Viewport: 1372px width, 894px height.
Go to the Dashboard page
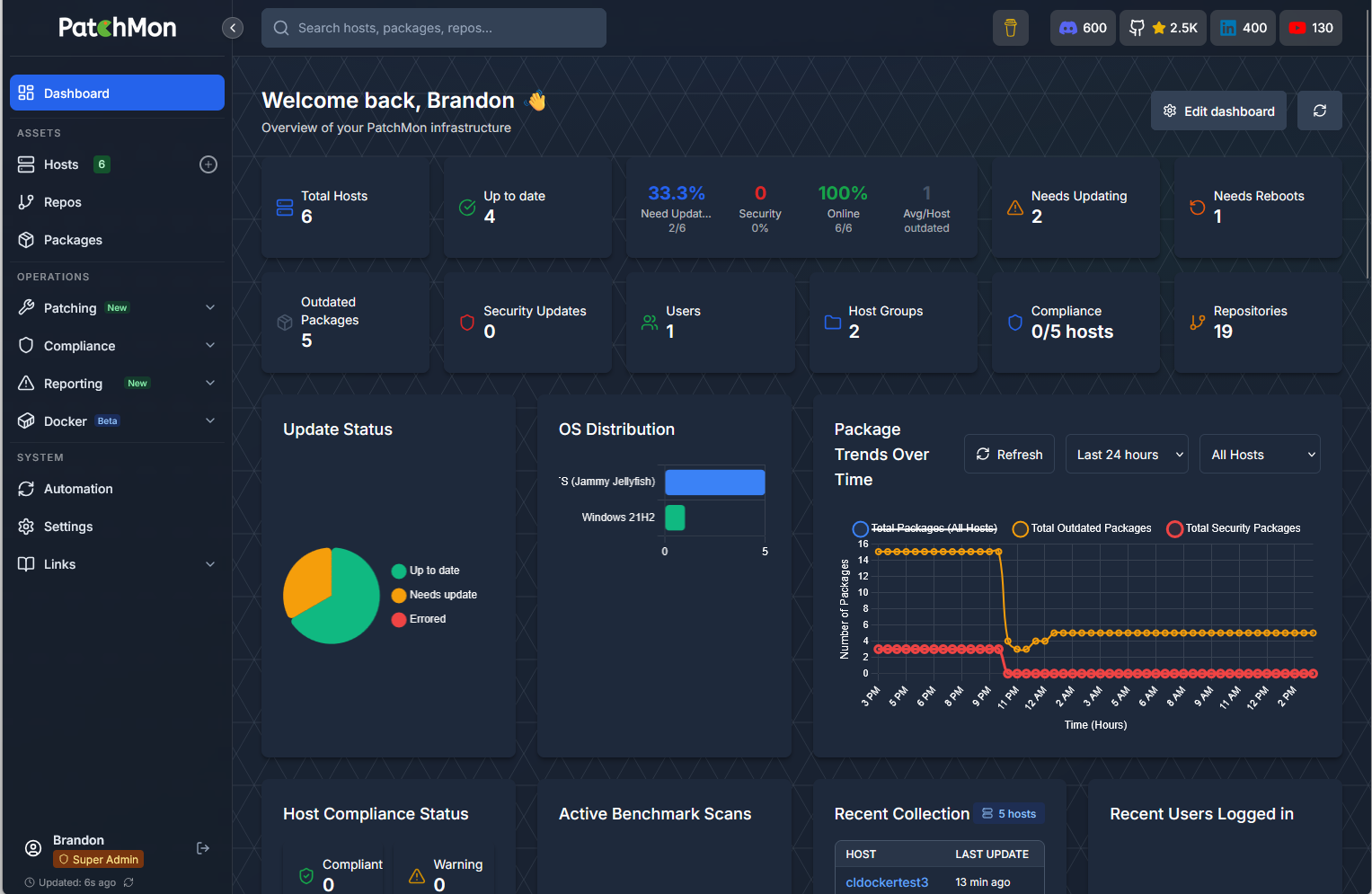[x=117, y=93]
